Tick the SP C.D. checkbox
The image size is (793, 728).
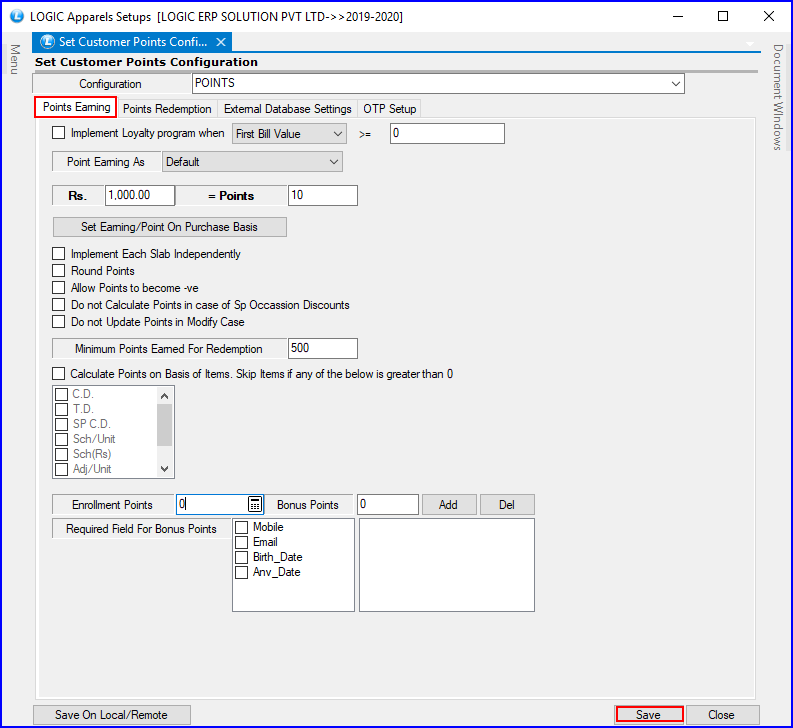61,424
